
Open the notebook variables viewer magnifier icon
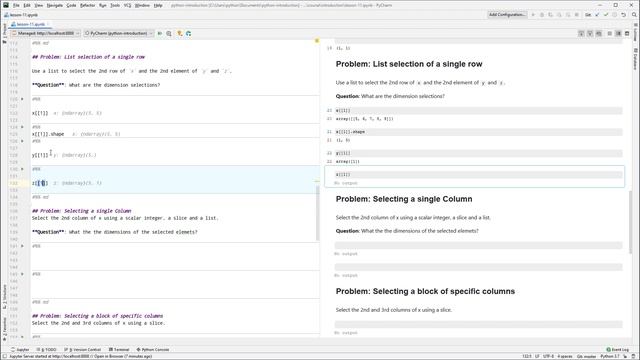coord(169,33)
